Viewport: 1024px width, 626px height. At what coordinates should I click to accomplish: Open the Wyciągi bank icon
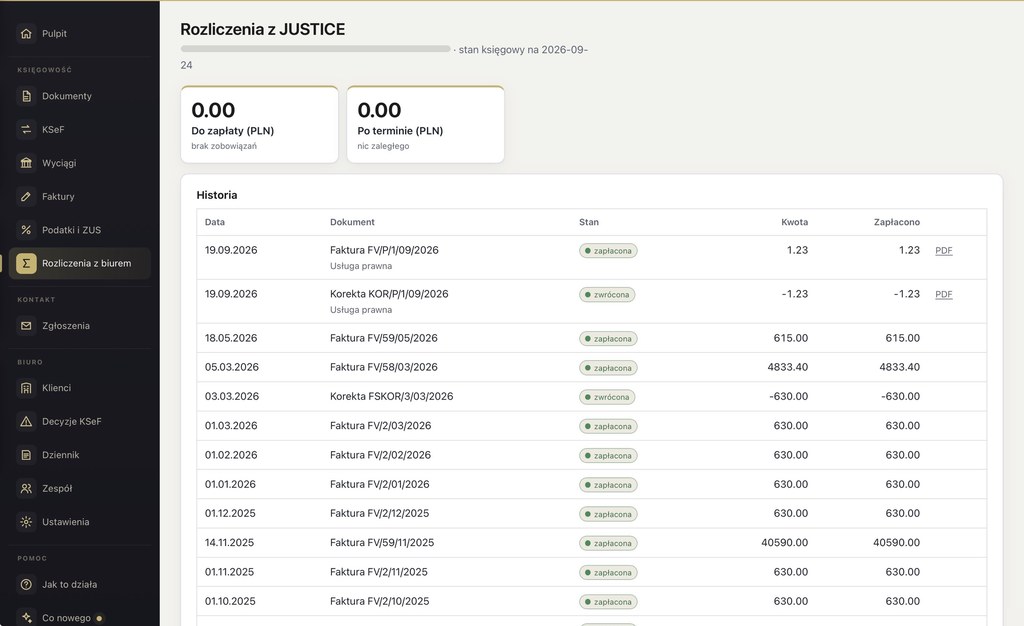pyautogui.click(x=26, y=163)
